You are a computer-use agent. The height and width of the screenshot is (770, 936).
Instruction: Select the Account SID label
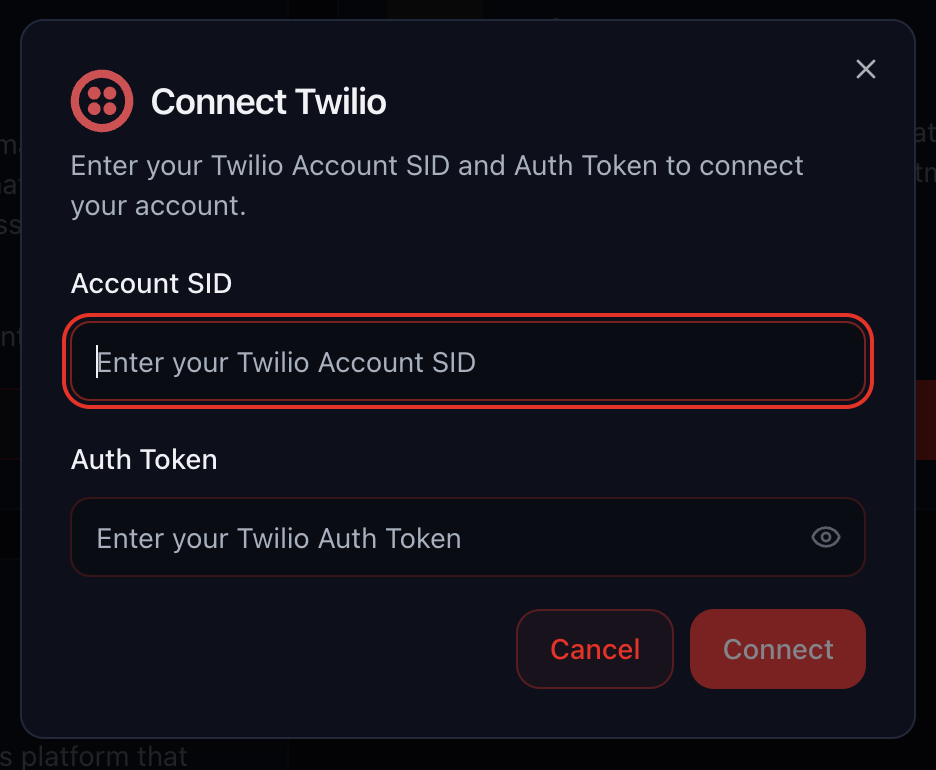point(151,283)
